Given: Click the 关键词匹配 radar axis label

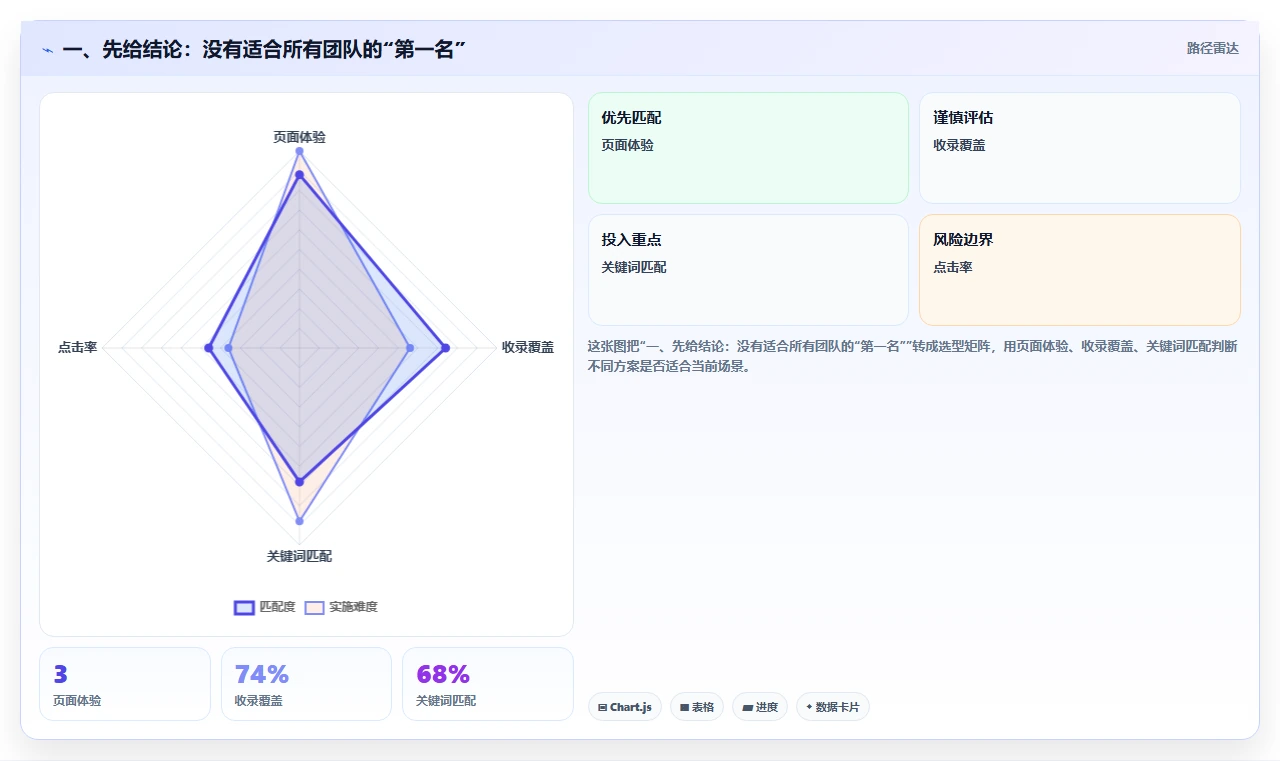Looking at the screenshot, I should 299,556.
